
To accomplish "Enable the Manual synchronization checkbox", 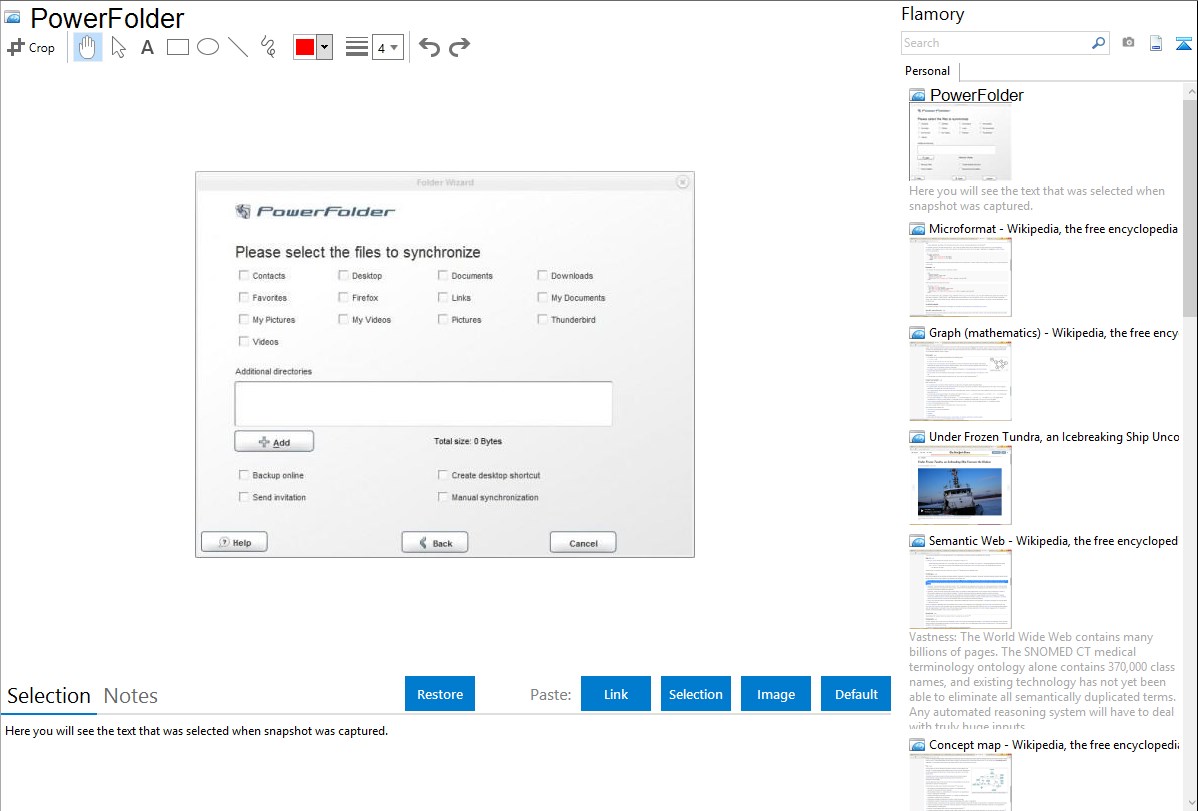I will click(442, 497).
